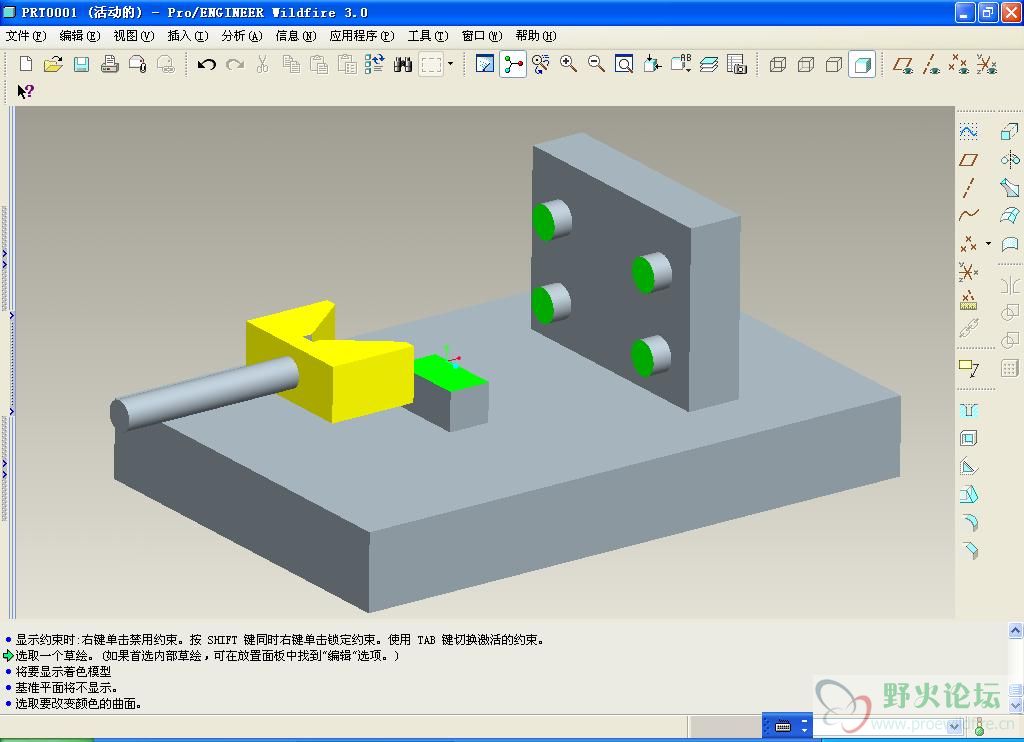Click the context help pointer icon
This screenshot has height=742, width=1024.
click(25, 91)
